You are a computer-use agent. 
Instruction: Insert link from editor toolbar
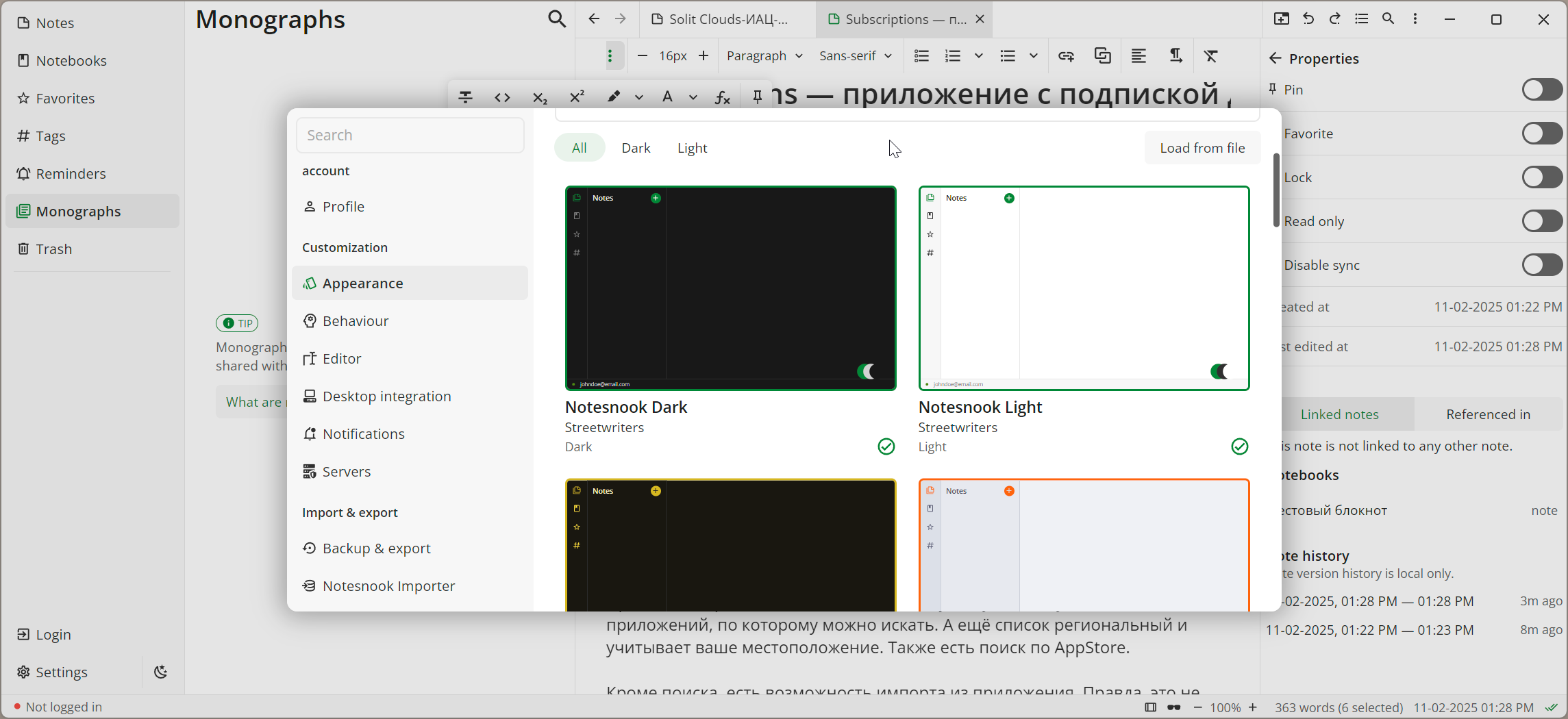pyautogui.click(x=1066, y=55)
